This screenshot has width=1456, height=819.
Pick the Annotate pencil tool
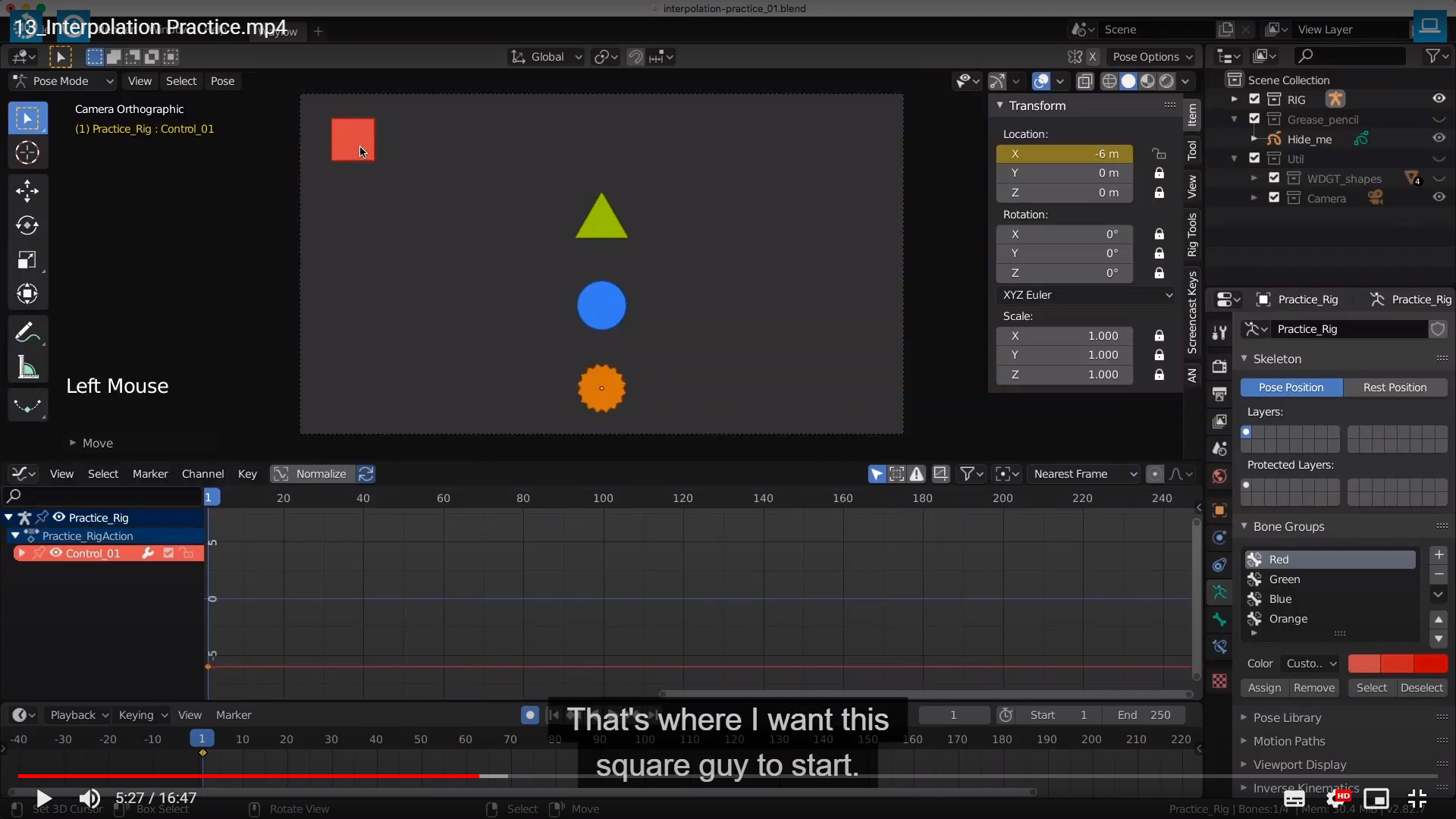pyautogui.click(x=27, y=332)
